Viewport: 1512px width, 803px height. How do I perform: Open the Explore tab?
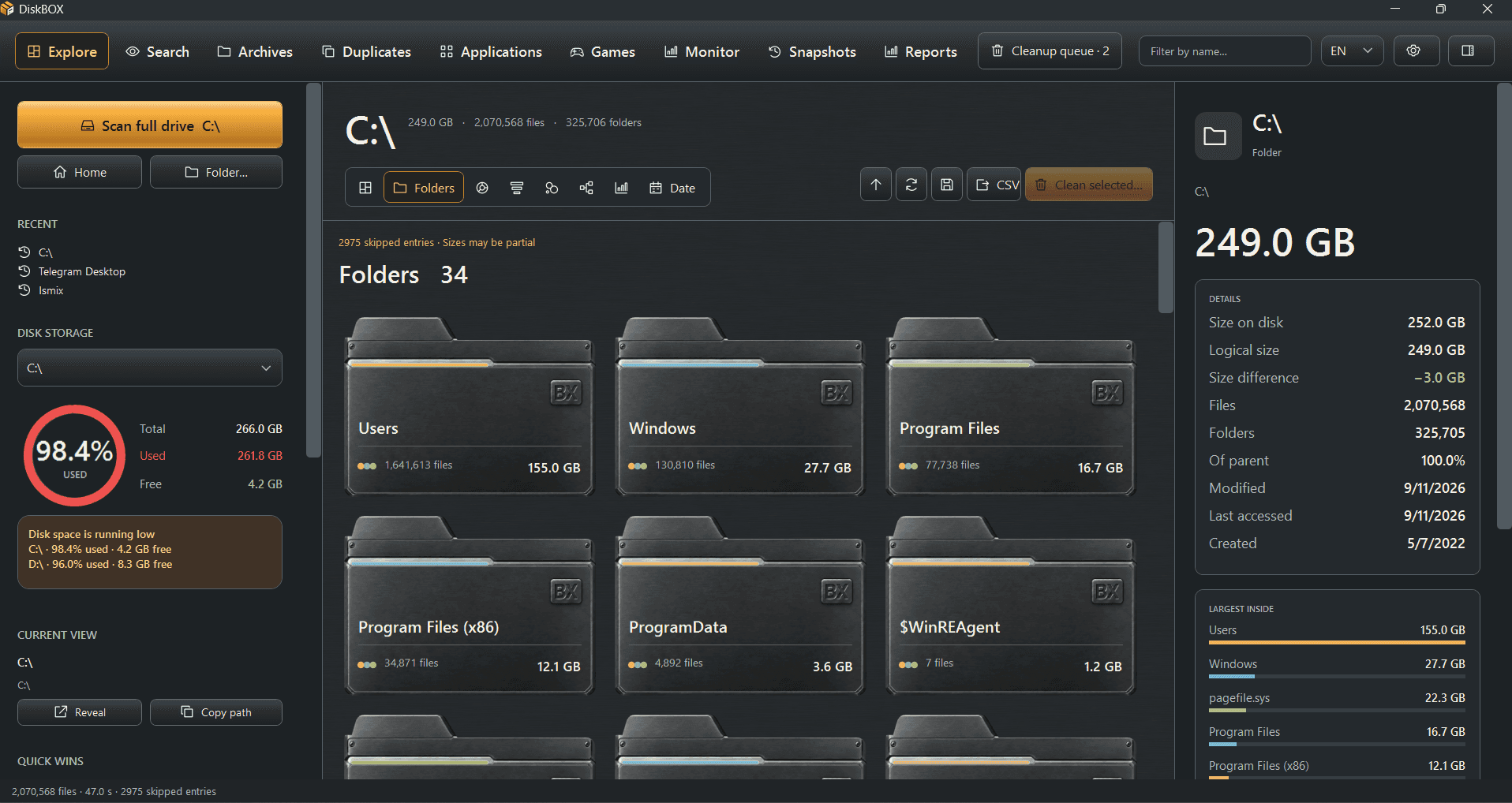point(62,51)
